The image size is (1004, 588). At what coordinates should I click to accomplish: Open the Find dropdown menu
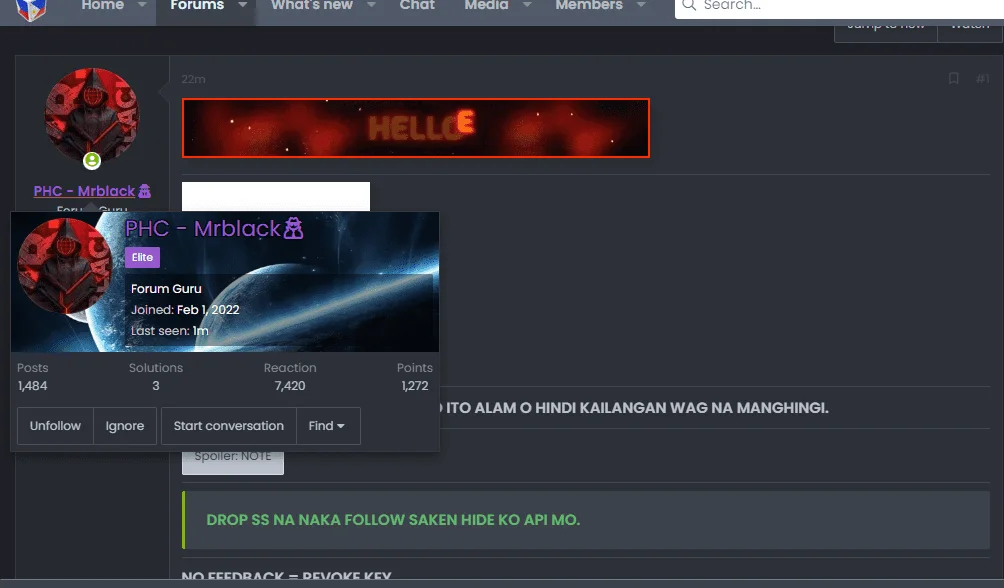(328, 426)
